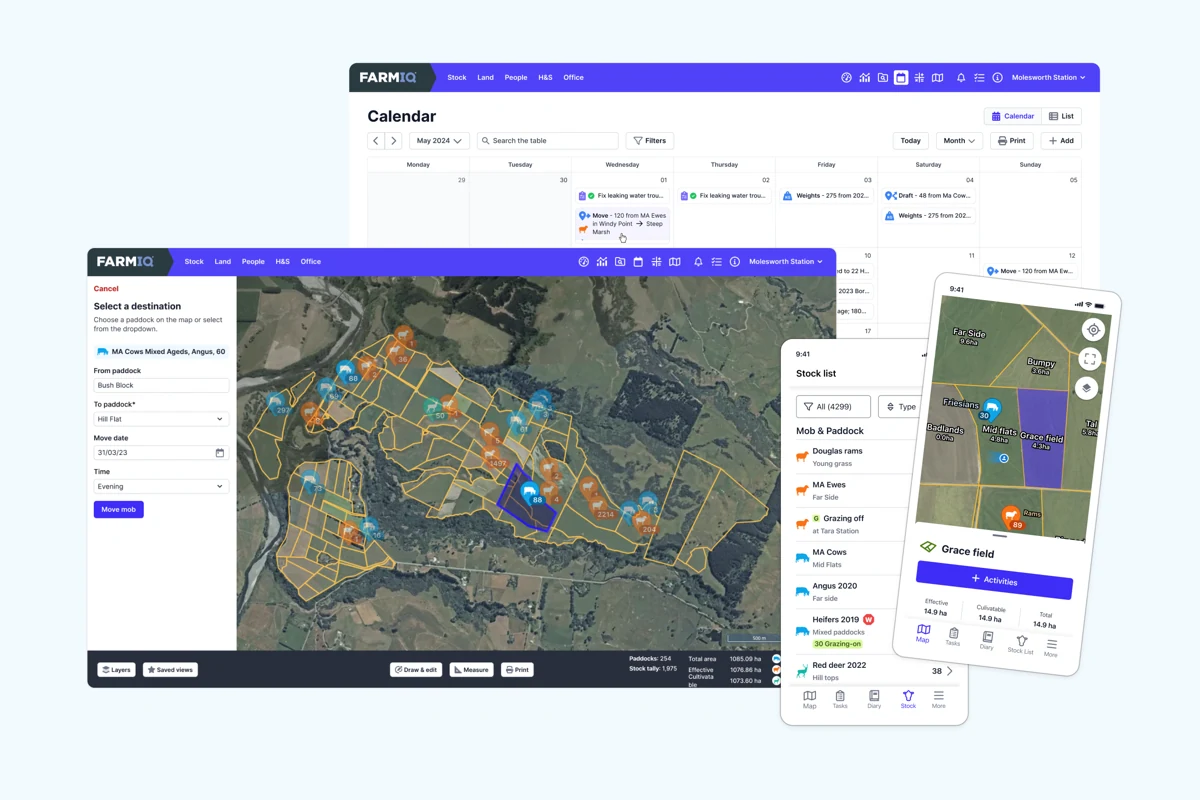Switch to the Calendar view toggle
This screenshot has height=800, width=1200.
pyautogui.click(x=1013, y=116)
